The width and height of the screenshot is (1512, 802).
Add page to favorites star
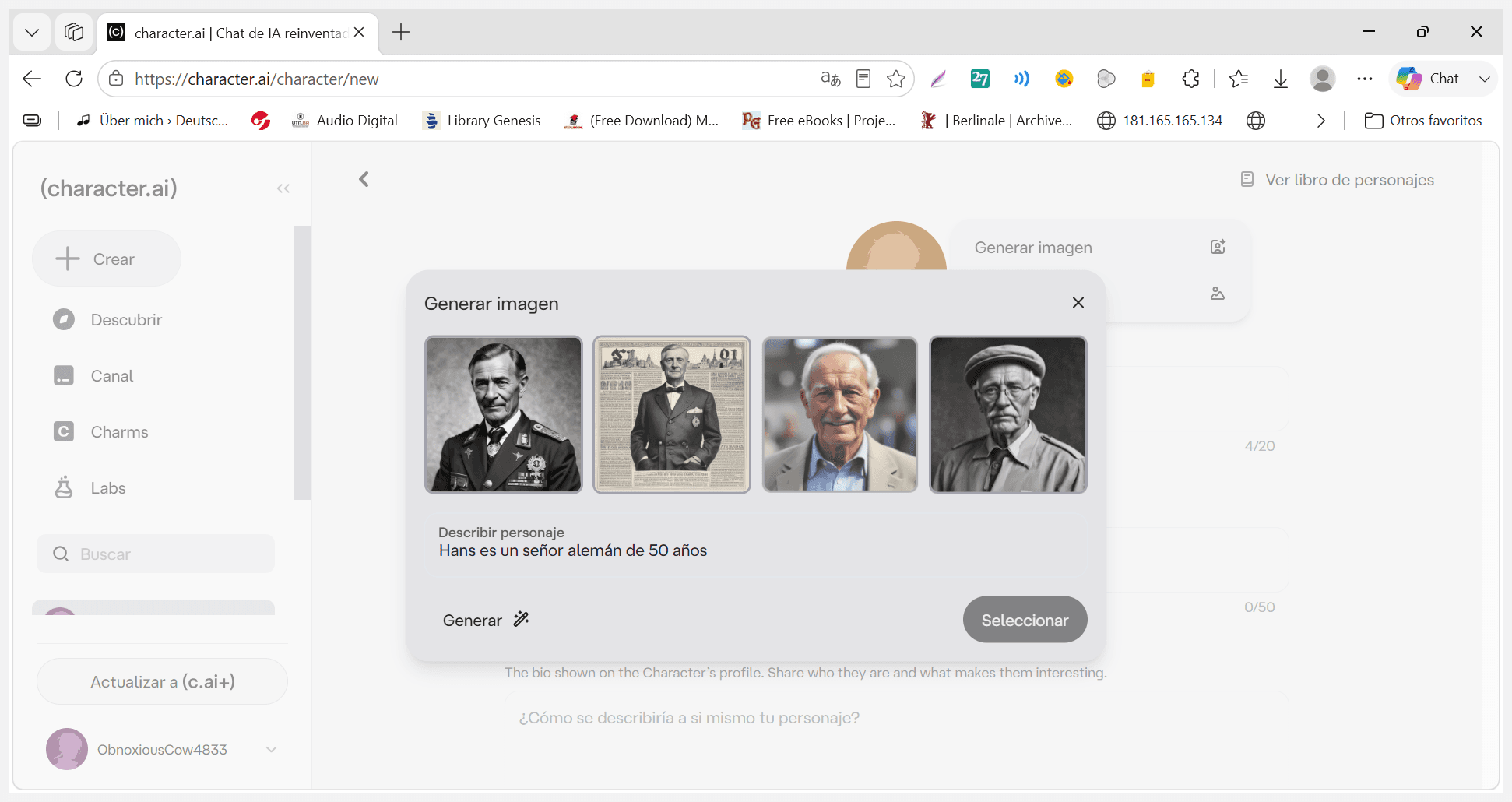point(896,79)
